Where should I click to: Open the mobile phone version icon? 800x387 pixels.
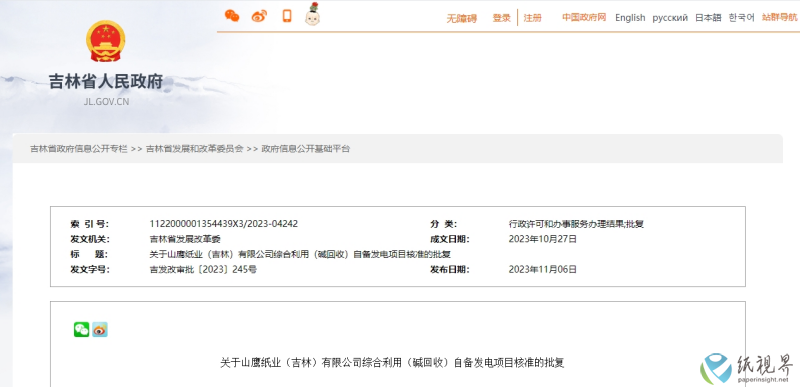(287, 16)
